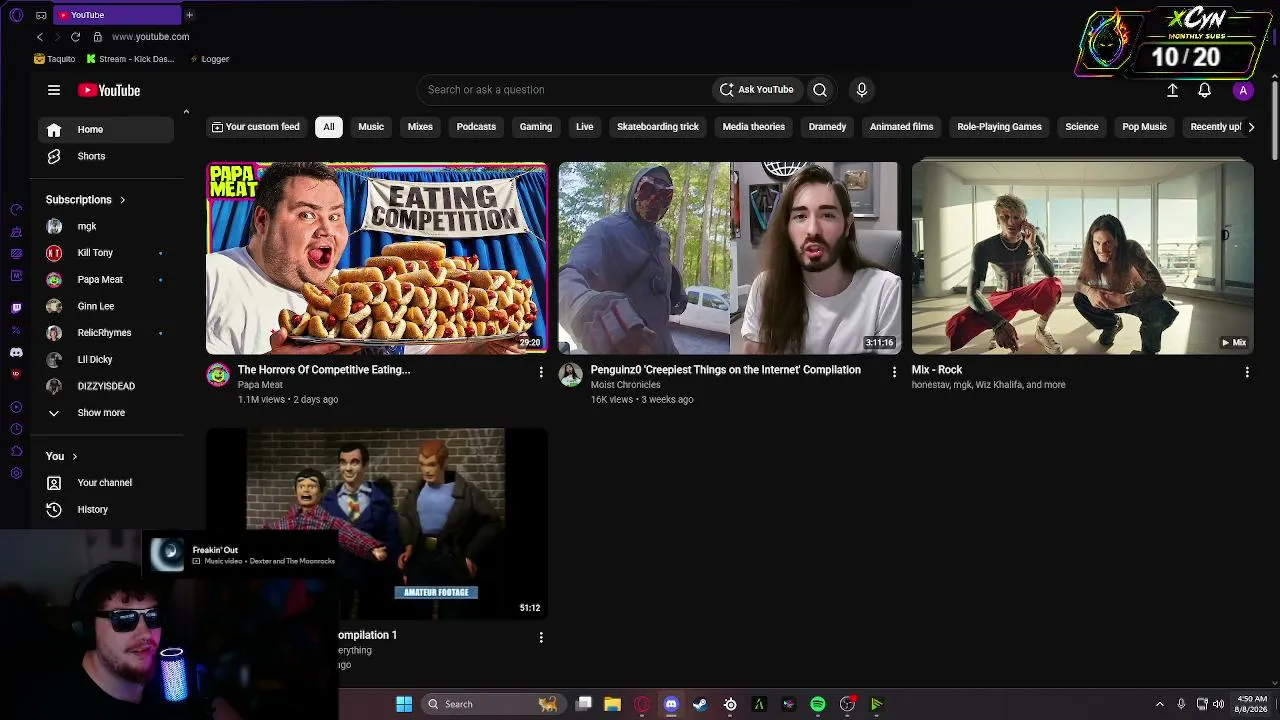
Task: Select the Science filter chip
Action: (1082, 127)
